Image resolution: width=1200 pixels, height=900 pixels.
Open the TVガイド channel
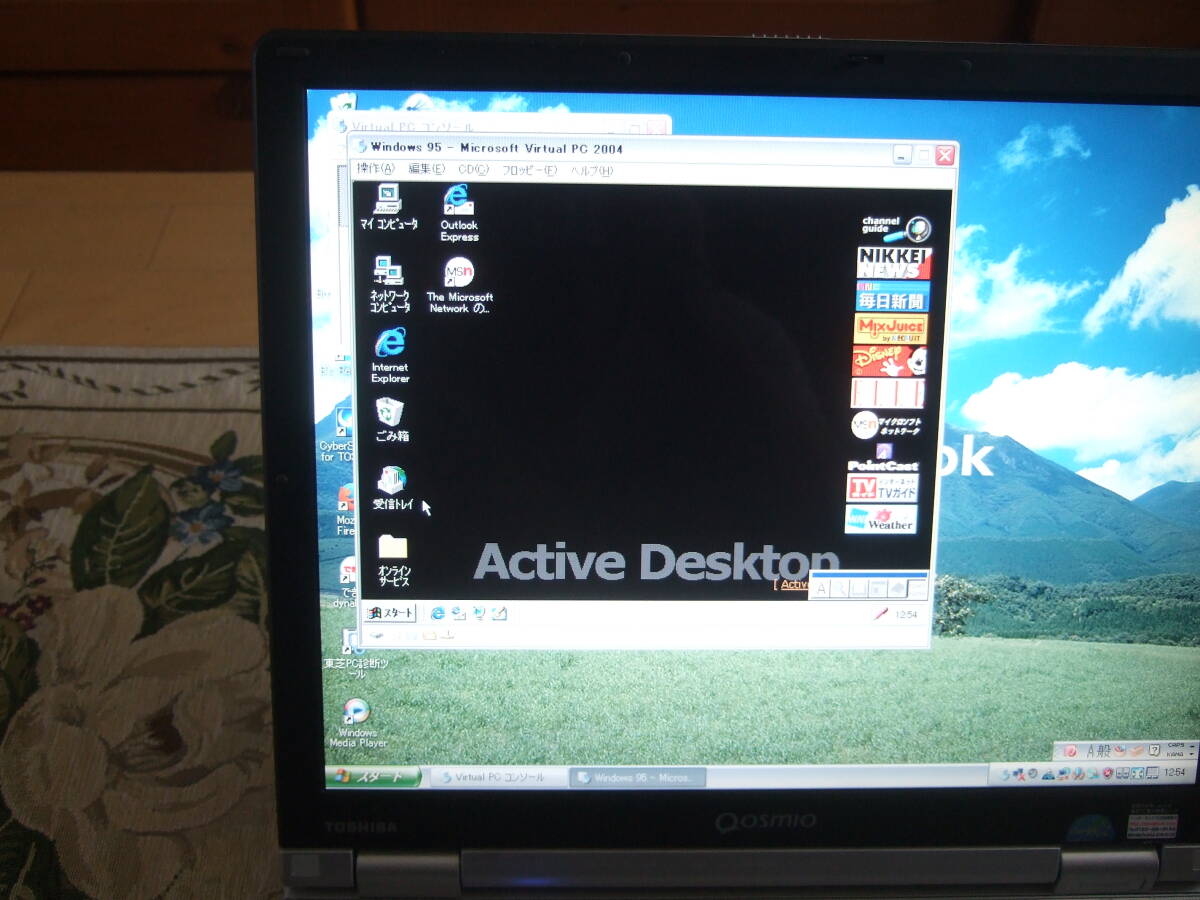(883, 488)
